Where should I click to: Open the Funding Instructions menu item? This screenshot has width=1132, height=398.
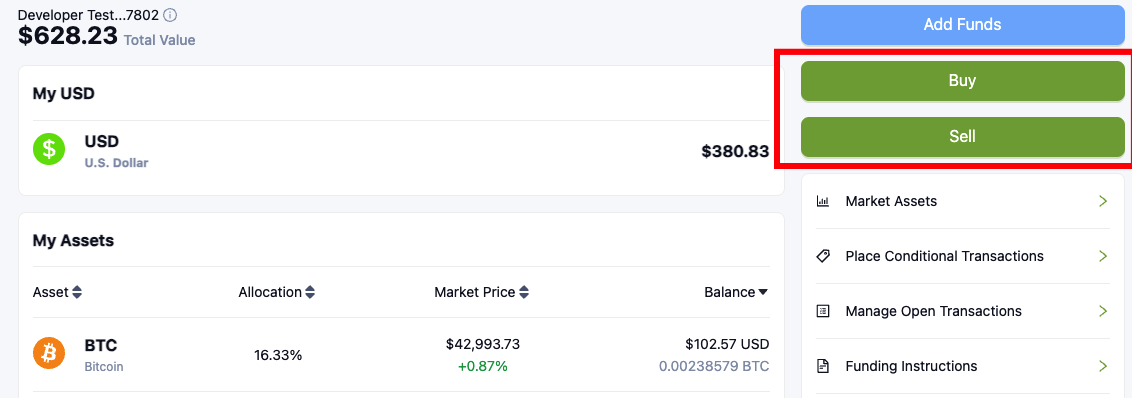click(962, 366)
